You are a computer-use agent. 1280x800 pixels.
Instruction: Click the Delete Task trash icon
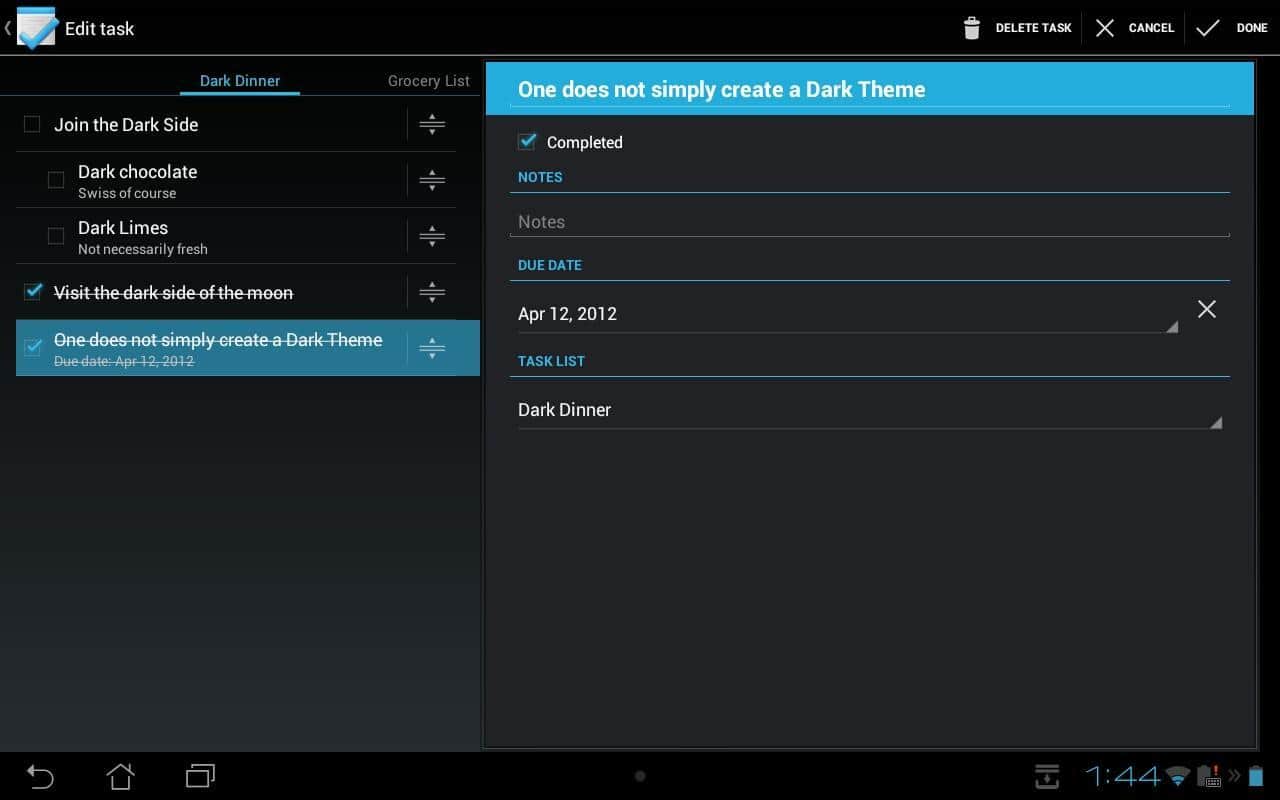tap(971, 28)
